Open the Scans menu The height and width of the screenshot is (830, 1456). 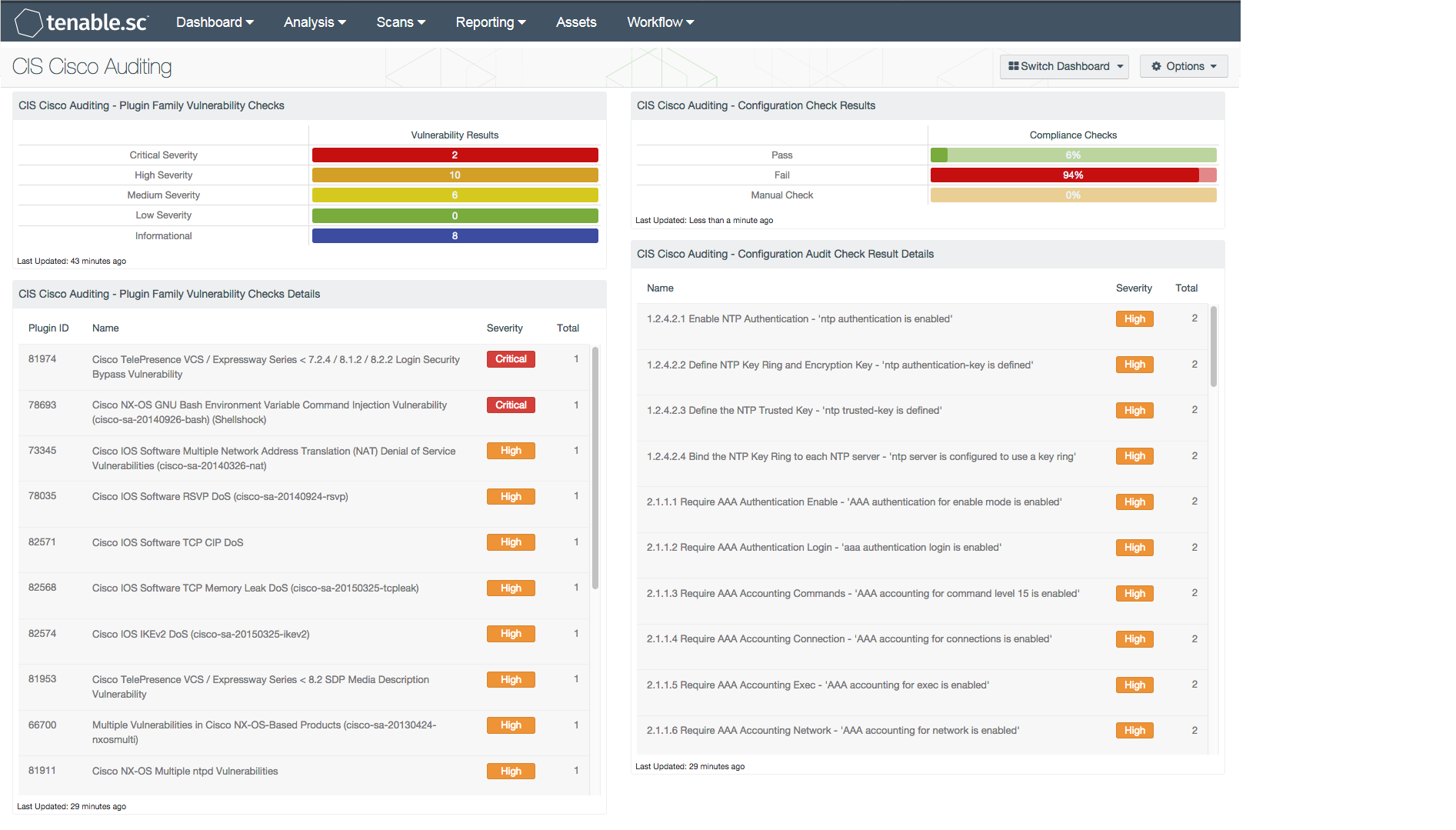click(x=401, y=22)
